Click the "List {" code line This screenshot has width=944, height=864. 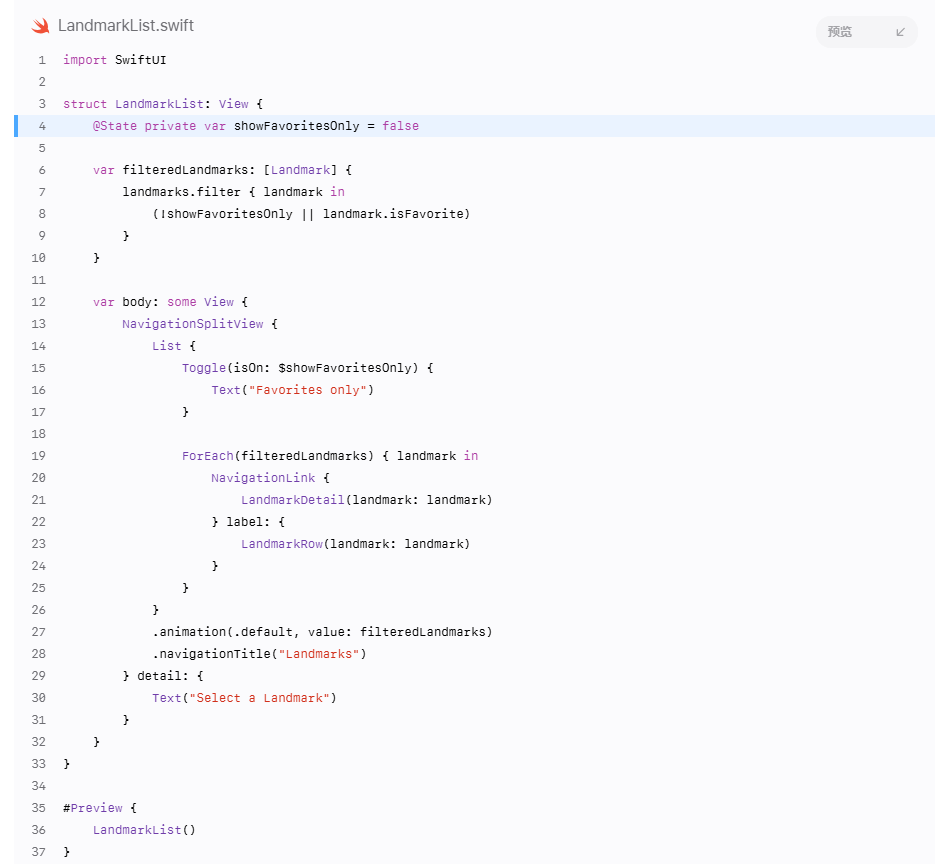[x=174, y=346]
